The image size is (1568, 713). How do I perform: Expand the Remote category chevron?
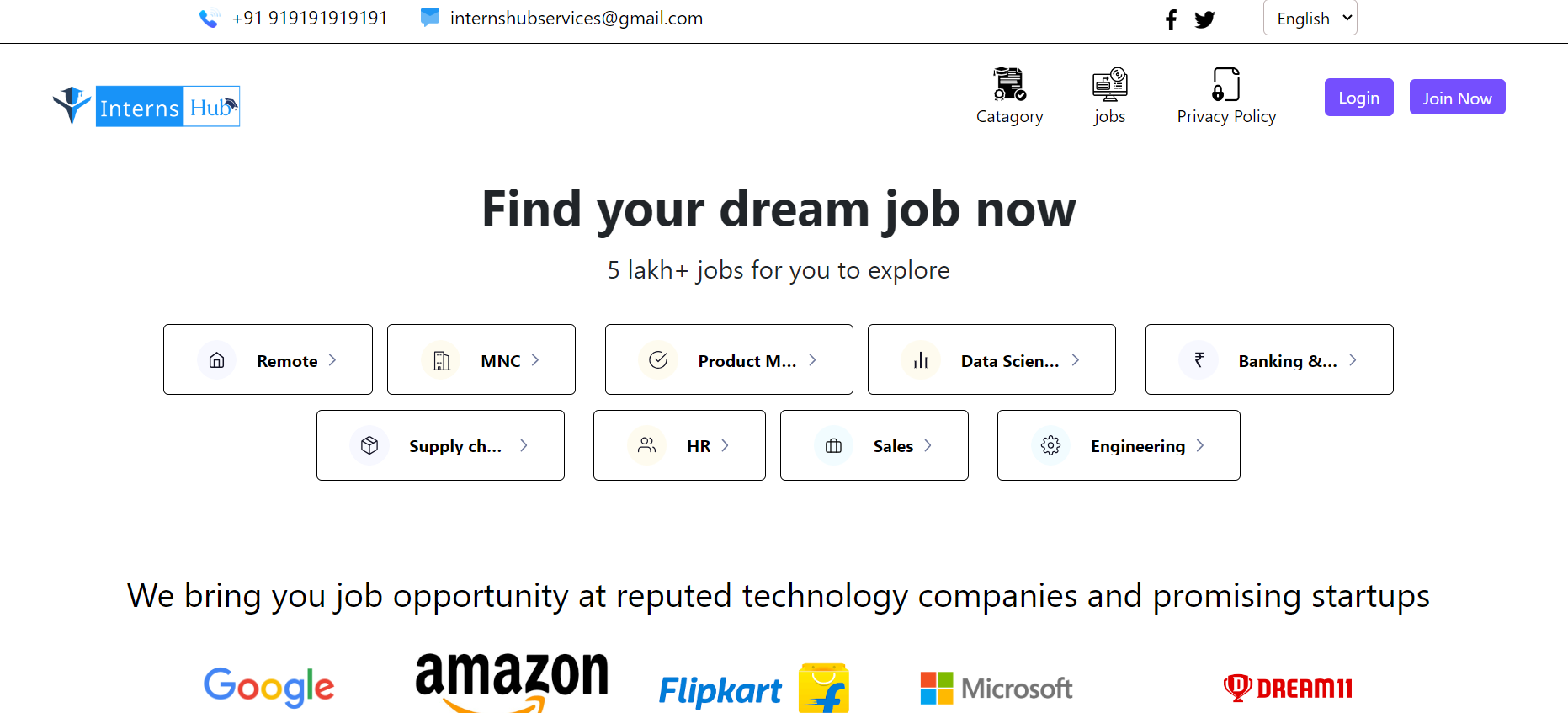click(332, 360)
